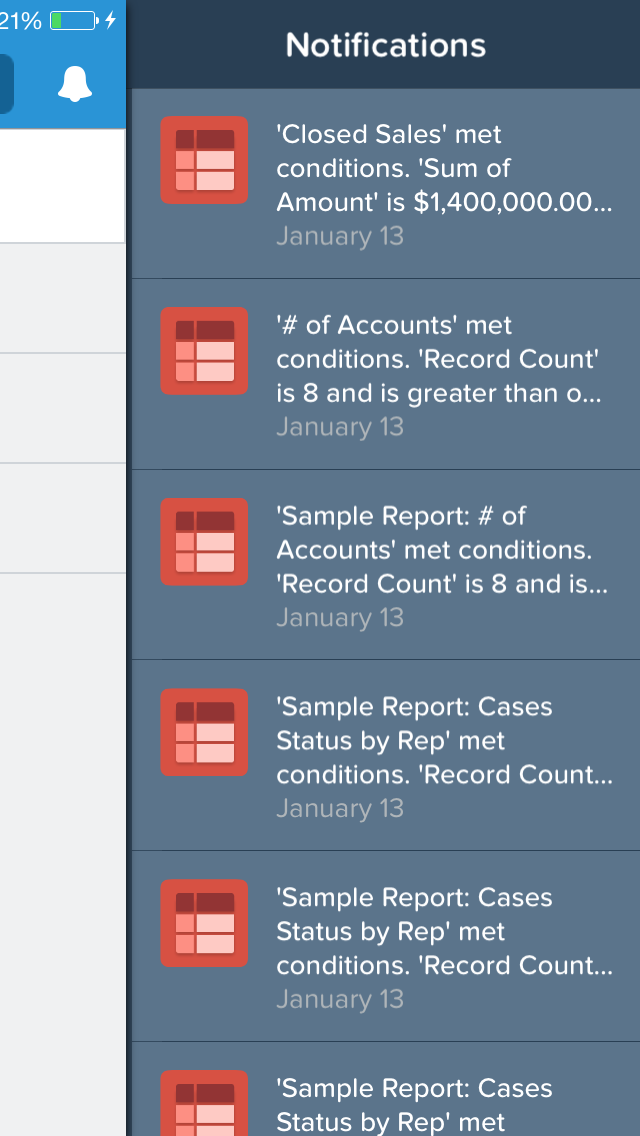Tap icon for 'Sample Report: # of Accounts'
The width and height of the screenshot is (640, 1136).
coord(204,542)
